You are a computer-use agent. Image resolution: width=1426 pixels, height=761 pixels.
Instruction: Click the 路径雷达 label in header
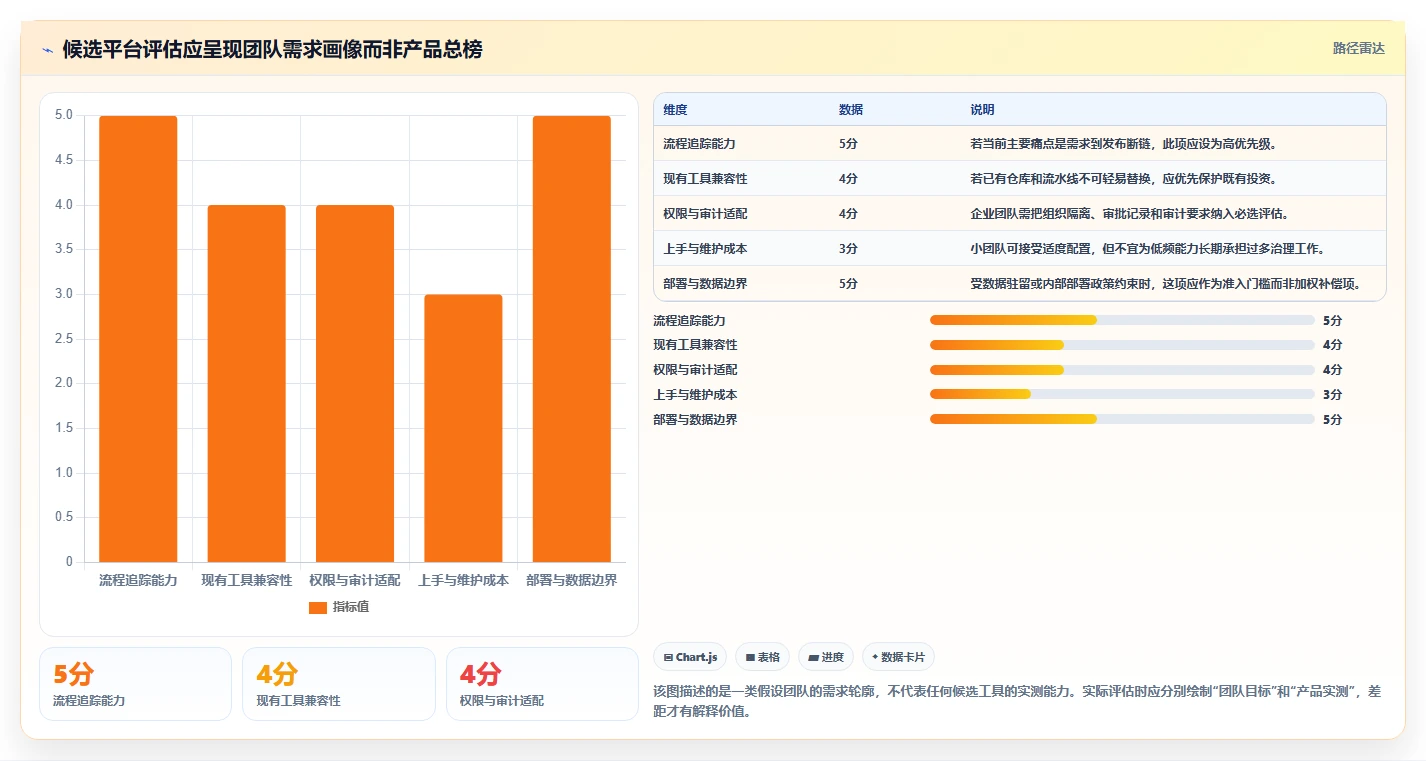pyautogui.click(x=1359, y=48)
